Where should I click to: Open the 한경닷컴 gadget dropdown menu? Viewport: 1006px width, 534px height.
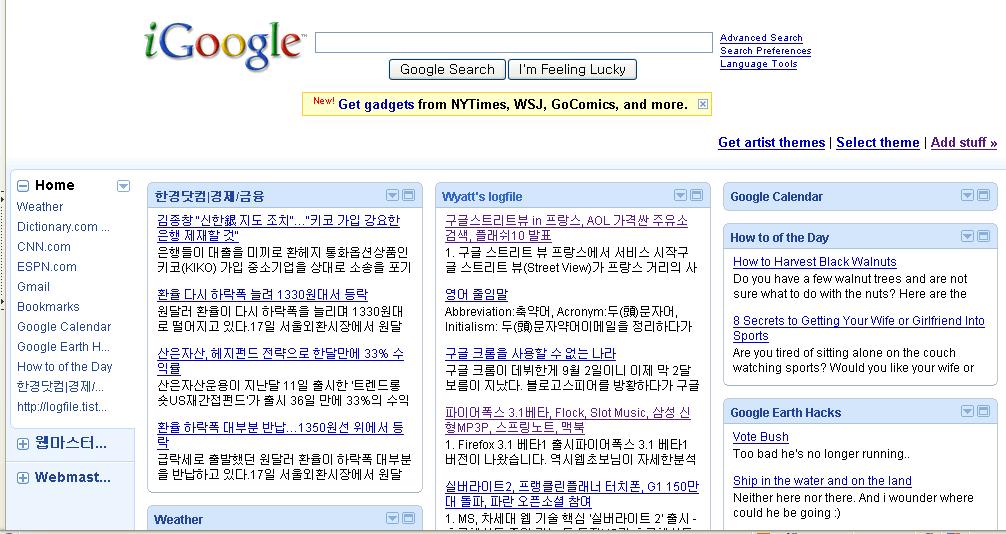pyautogui.click(x=392, y=195)
